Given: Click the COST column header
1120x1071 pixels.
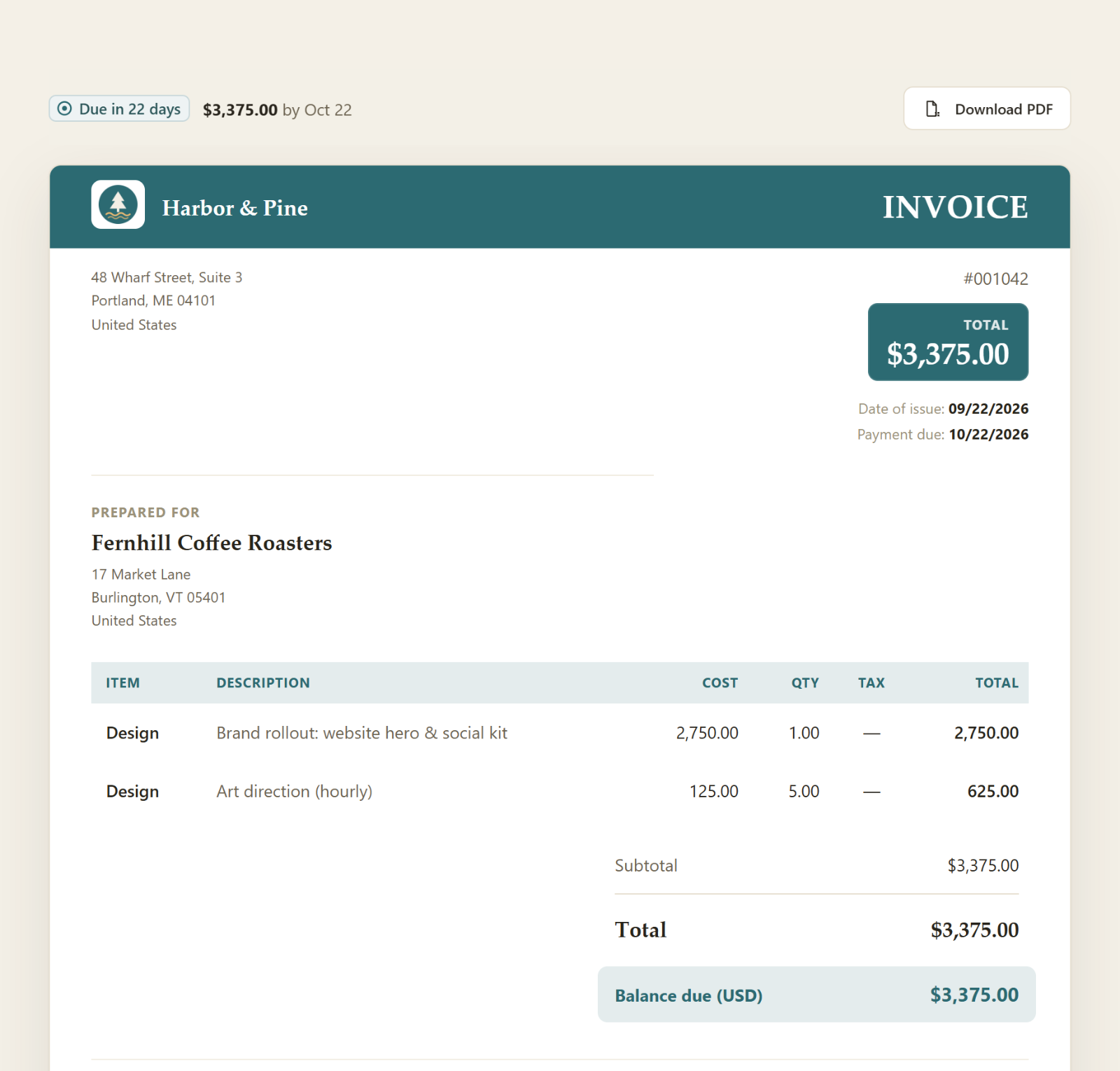Looking at the screenshot, I should (720, 682).
